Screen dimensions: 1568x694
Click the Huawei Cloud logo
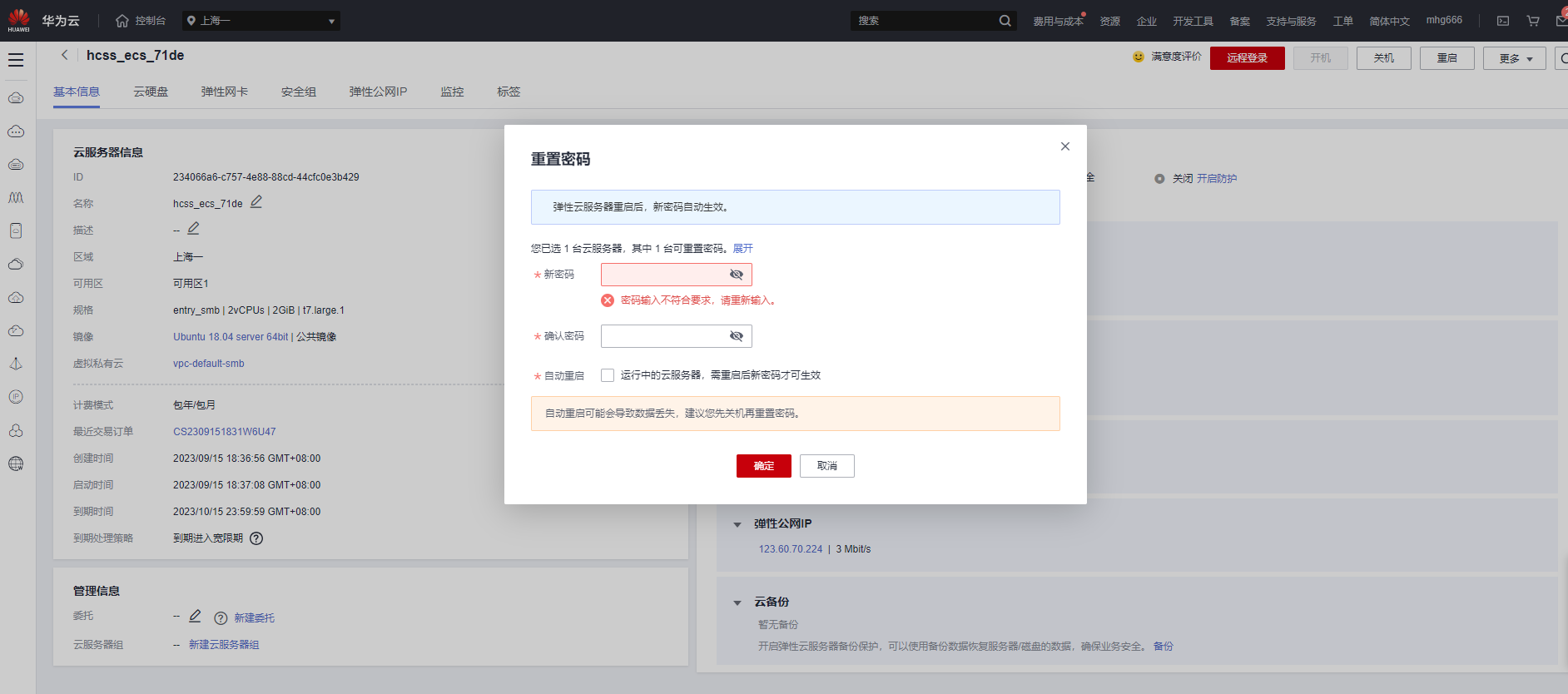pos(18,21)
